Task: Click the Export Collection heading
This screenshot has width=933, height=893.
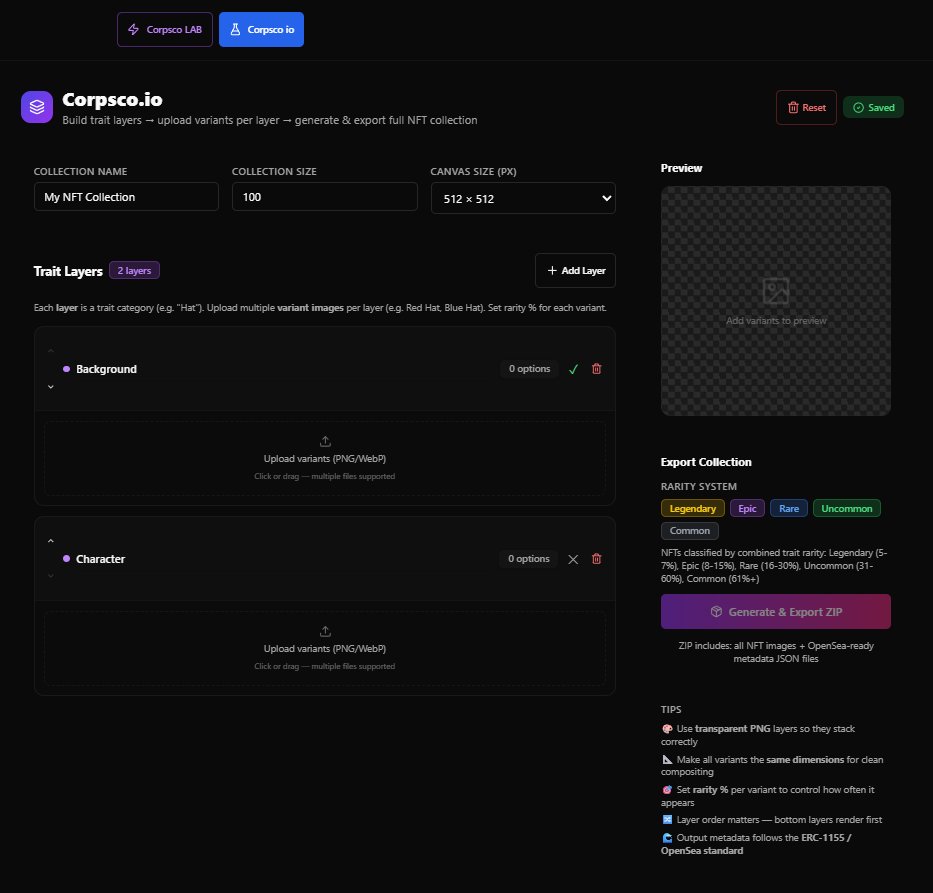Action: pos(706,462)
